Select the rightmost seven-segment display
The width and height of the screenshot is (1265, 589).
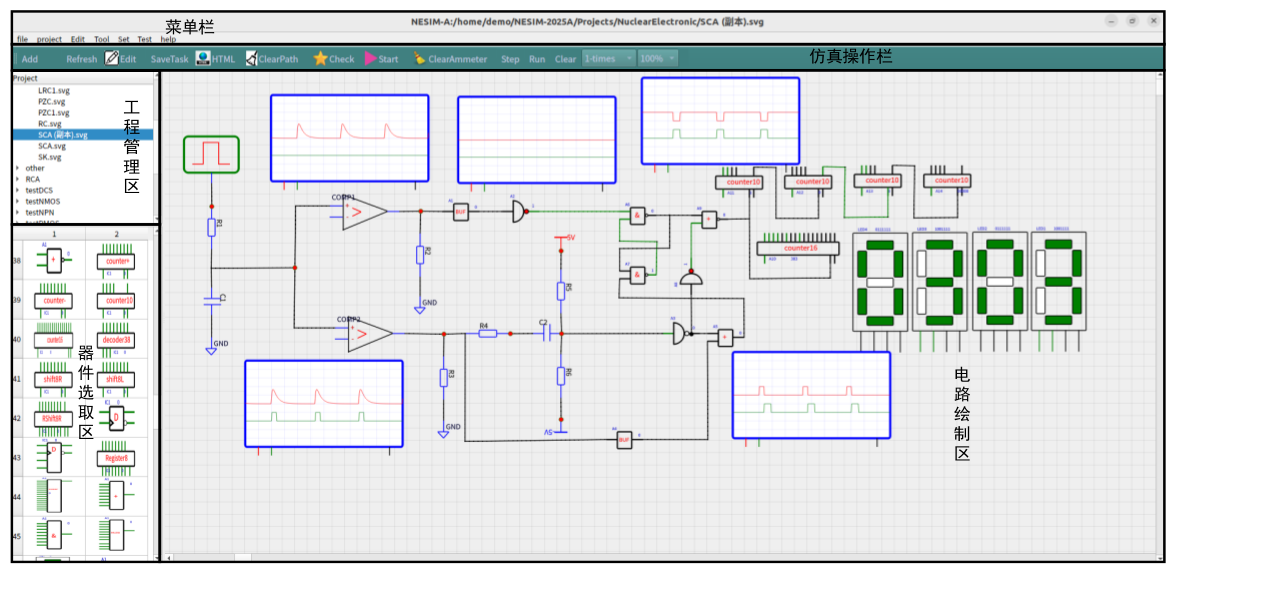(x=1059, y=281)
